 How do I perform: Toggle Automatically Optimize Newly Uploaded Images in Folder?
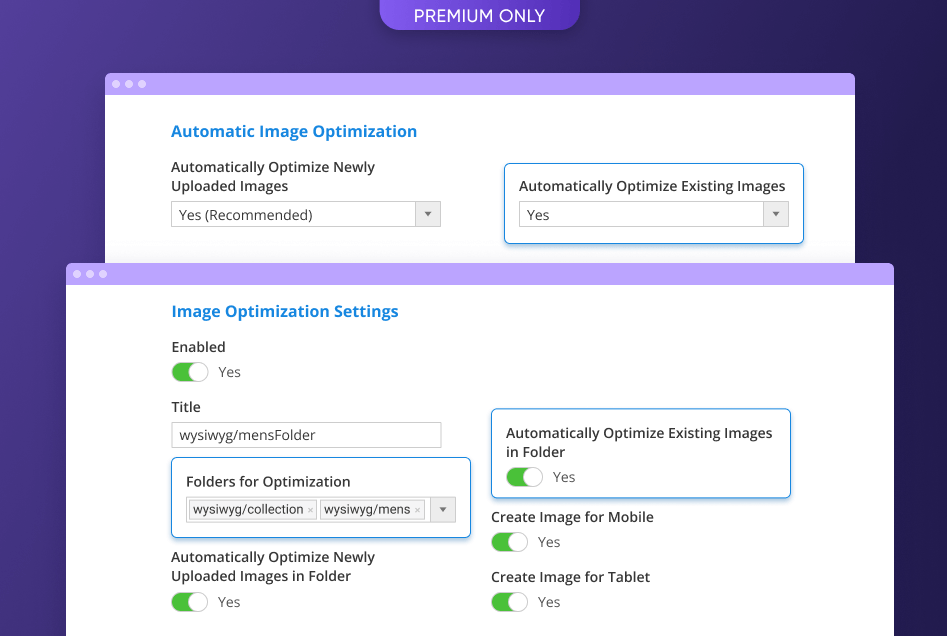coord(190,602)
